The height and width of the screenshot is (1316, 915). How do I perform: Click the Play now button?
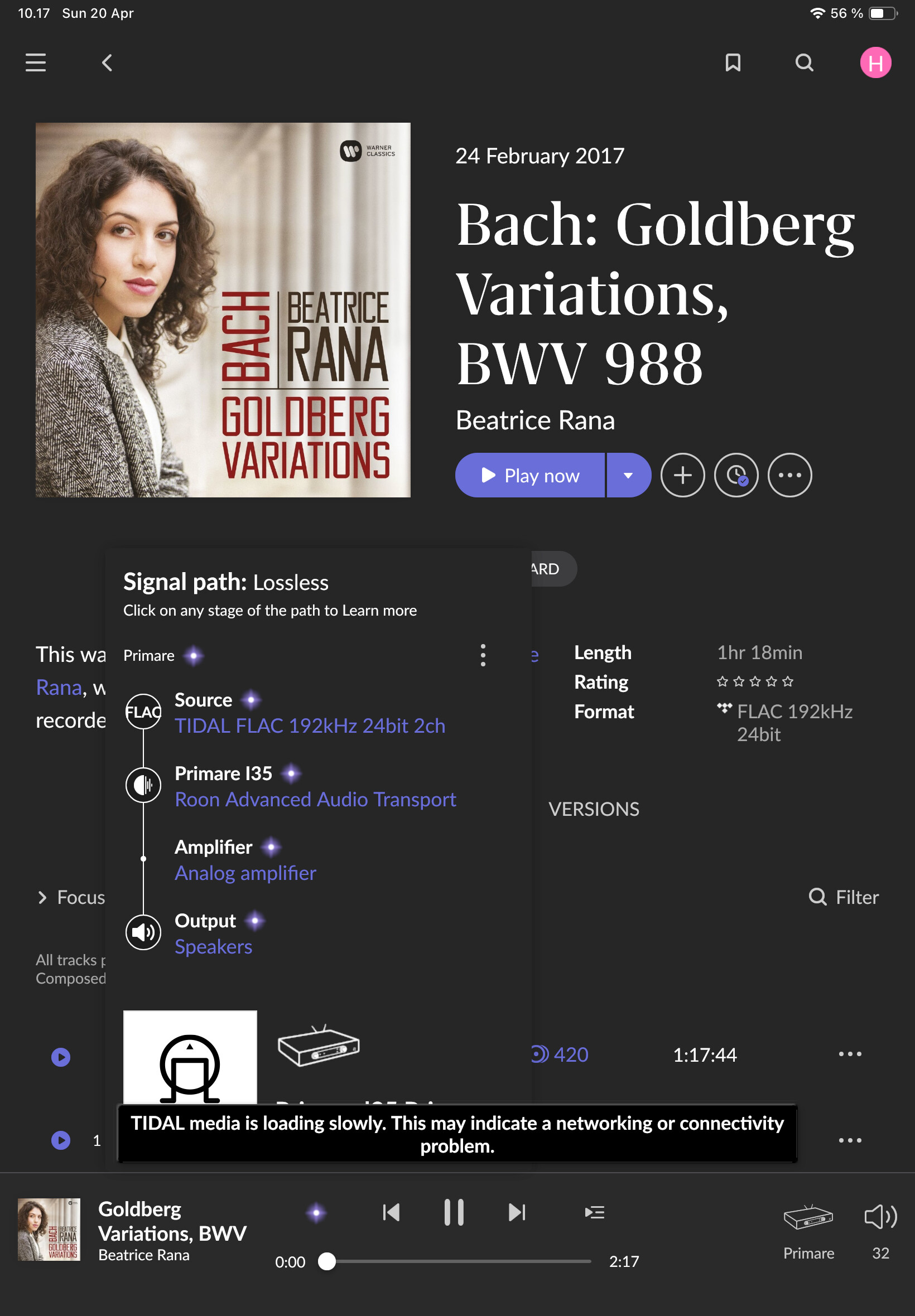(529, 475)
